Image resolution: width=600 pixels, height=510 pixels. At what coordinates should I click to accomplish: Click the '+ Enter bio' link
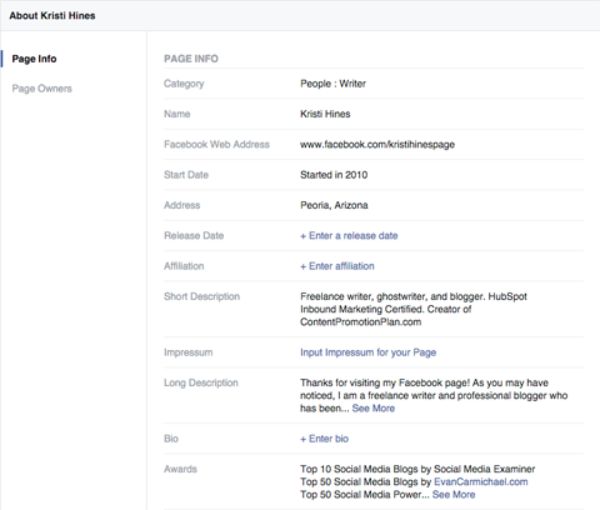tap(324, 439)
